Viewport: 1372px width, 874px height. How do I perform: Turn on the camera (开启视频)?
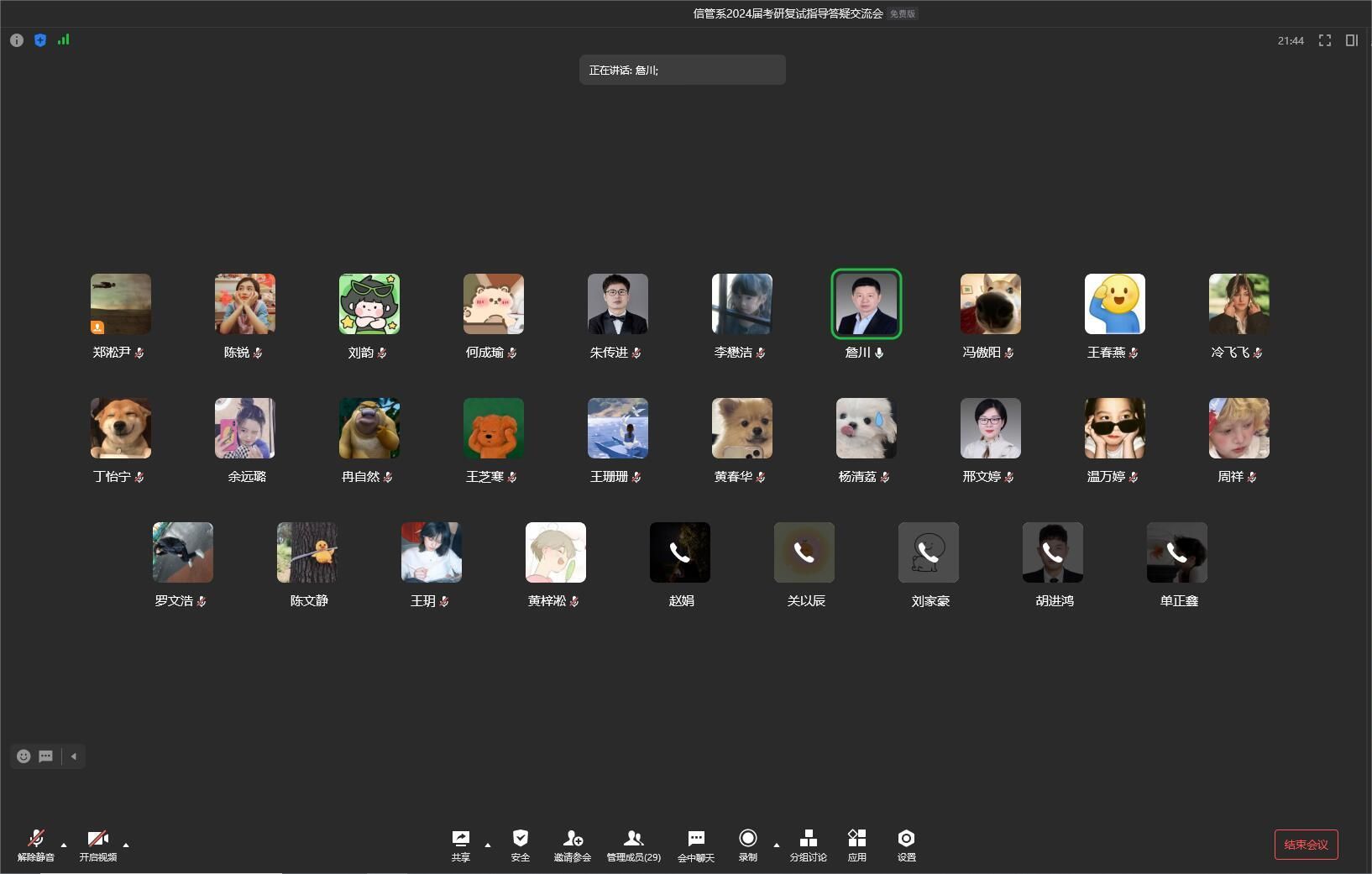(98, 844)
